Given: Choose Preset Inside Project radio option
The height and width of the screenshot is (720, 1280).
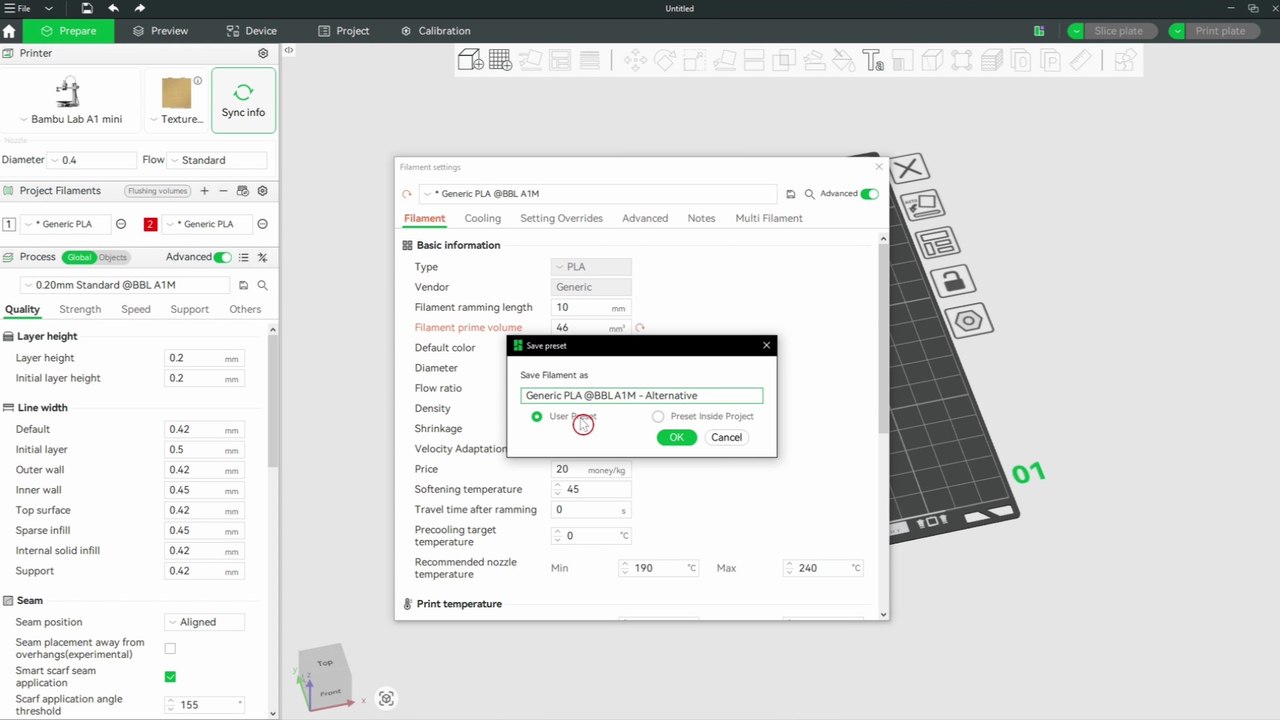Looking at the screenshot, I should pyautogui.click(x=658, y=416).
